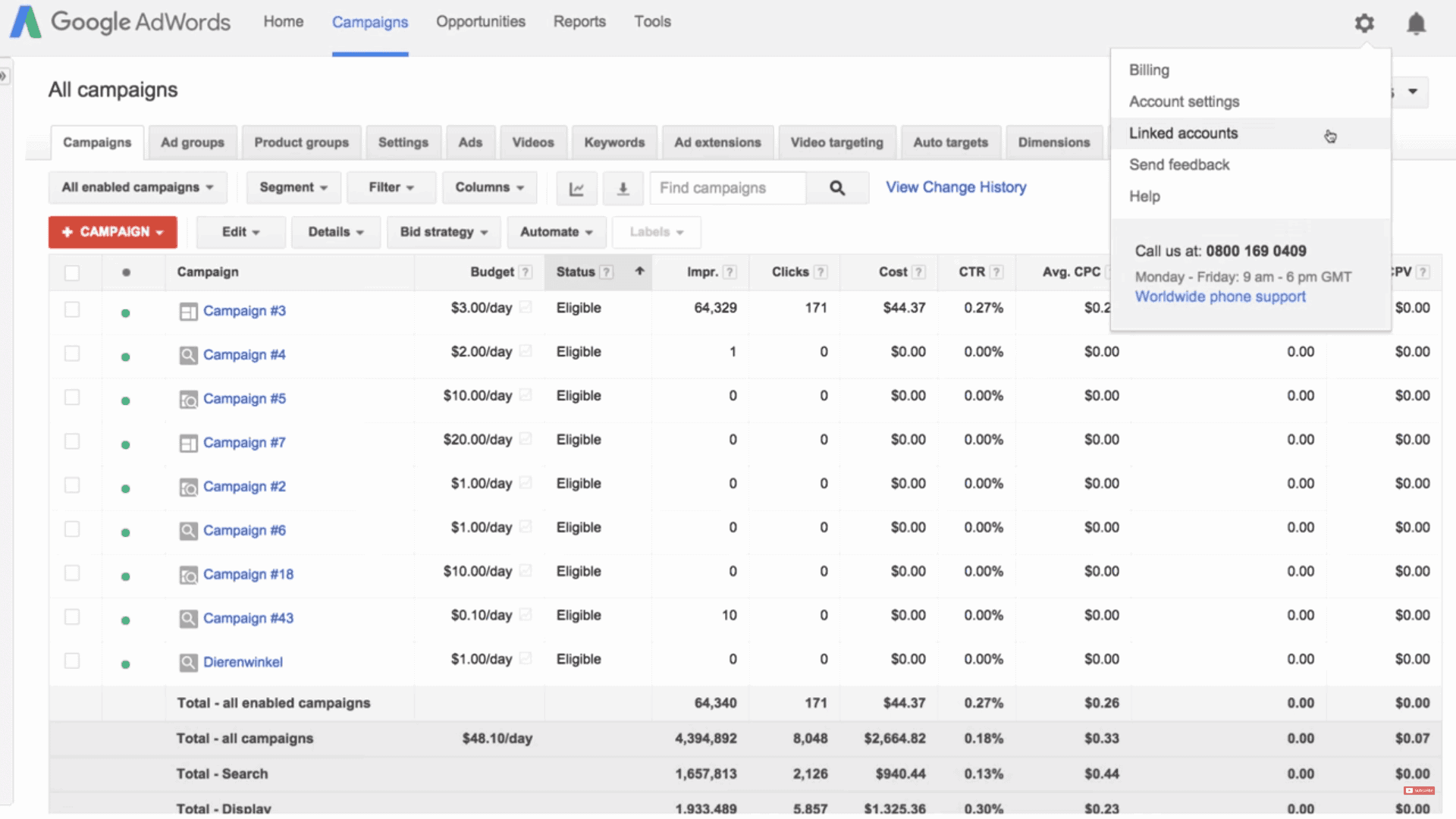
Task: Select all campaigns header checkbox
Action: 72,273
